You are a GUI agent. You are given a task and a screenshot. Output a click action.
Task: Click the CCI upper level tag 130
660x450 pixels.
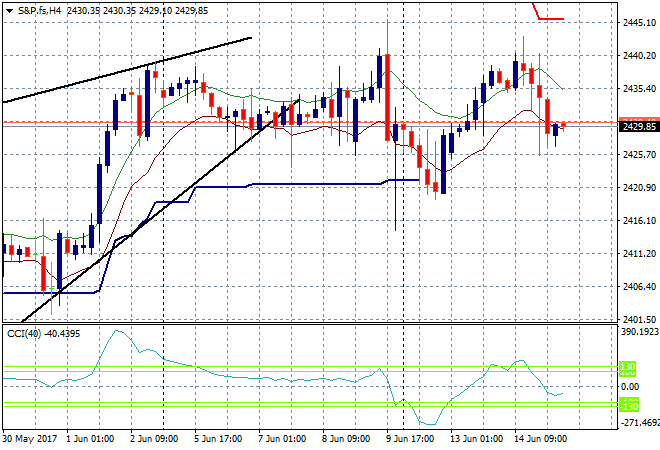(628, 367)
